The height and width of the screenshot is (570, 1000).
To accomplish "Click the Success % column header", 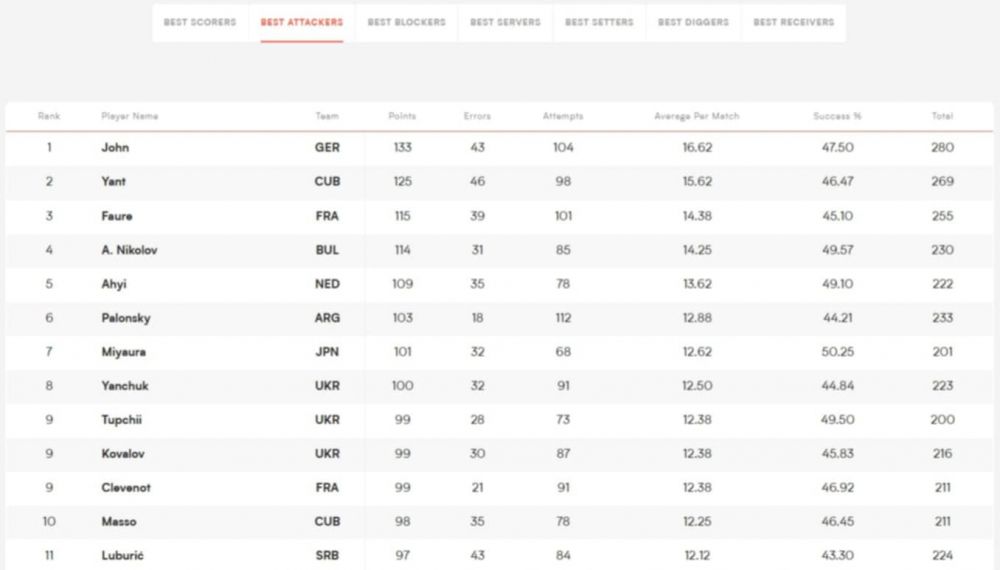I will tap(837, 116).
